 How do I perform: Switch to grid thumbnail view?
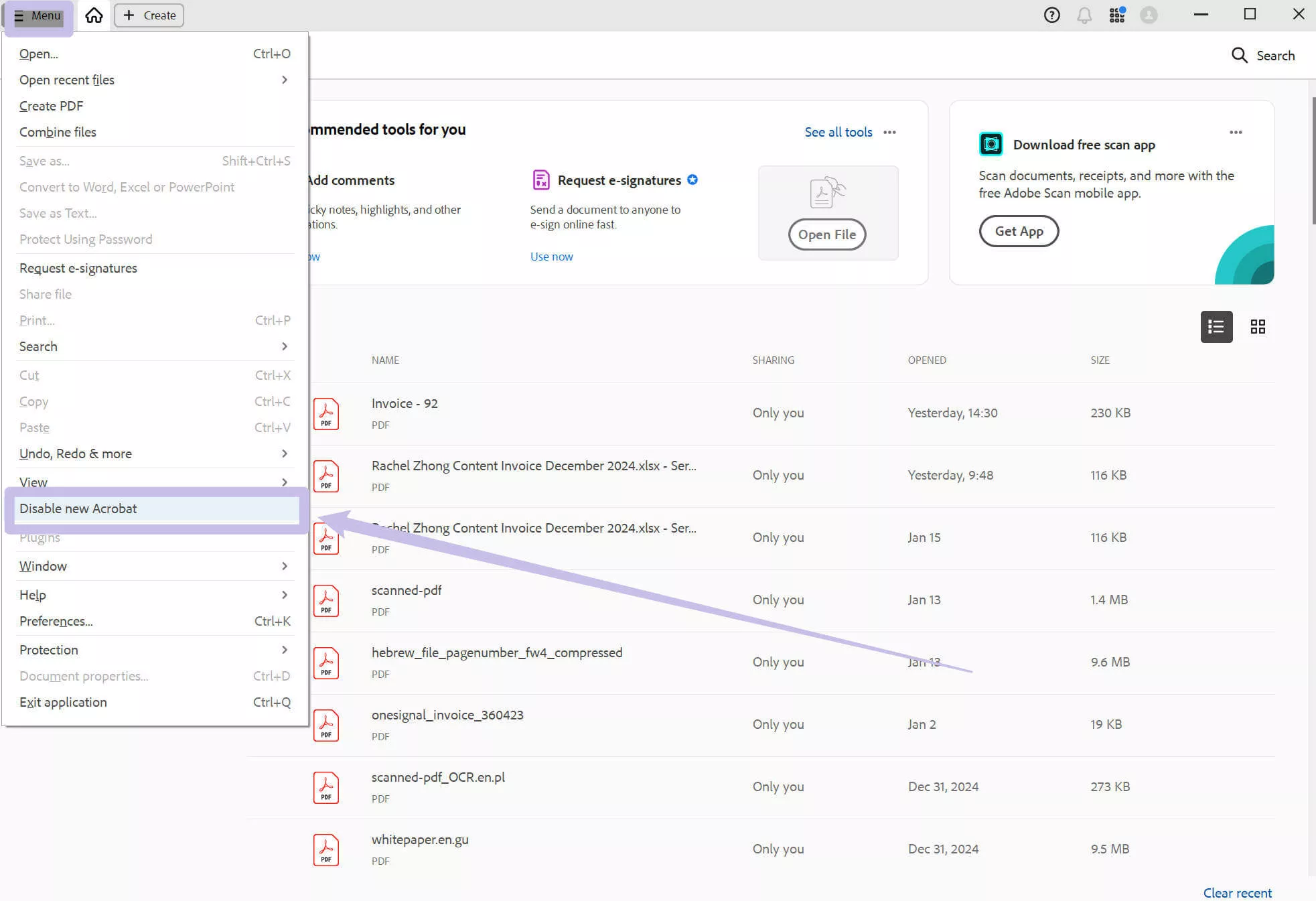(1258, 327)
